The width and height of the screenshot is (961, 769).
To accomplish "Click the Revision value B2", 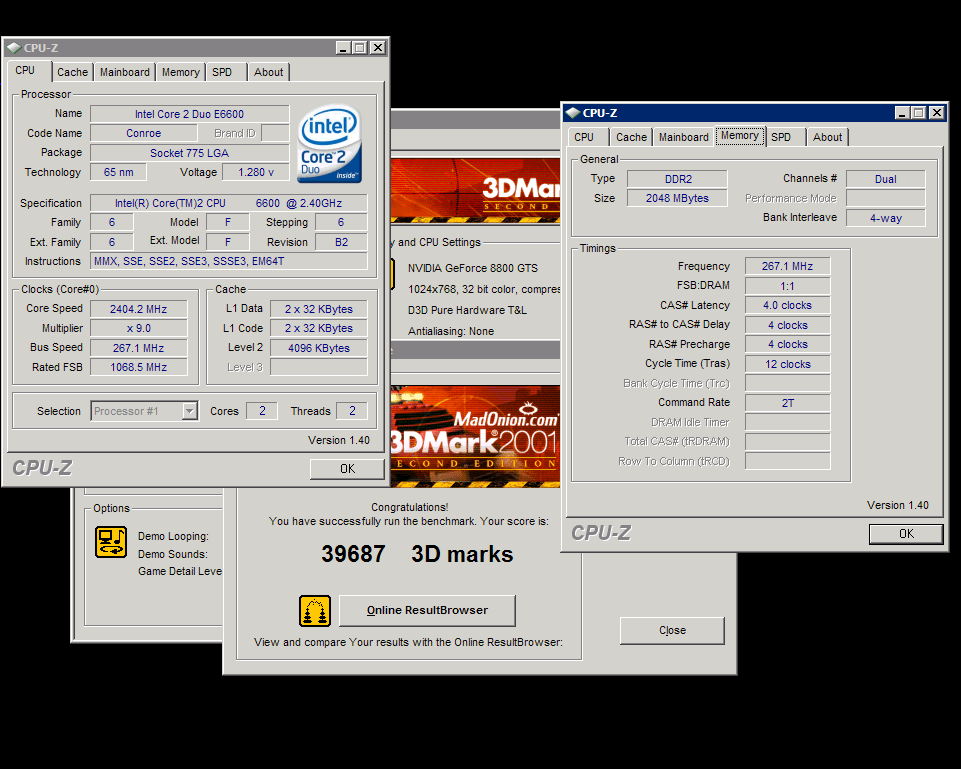I will tap(341, 242).
